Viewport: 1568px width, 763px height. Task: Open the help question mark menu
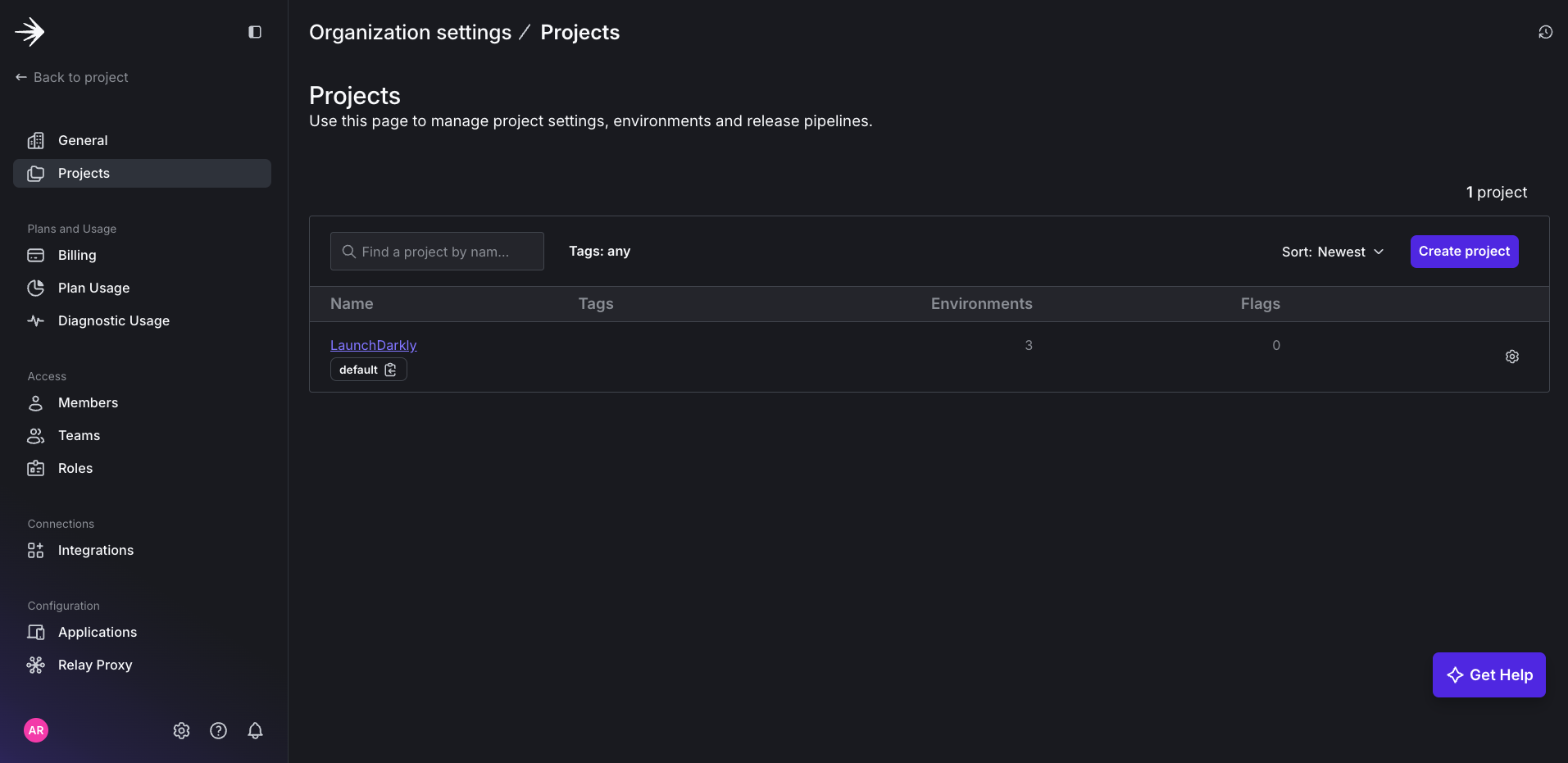pos(218,730)
